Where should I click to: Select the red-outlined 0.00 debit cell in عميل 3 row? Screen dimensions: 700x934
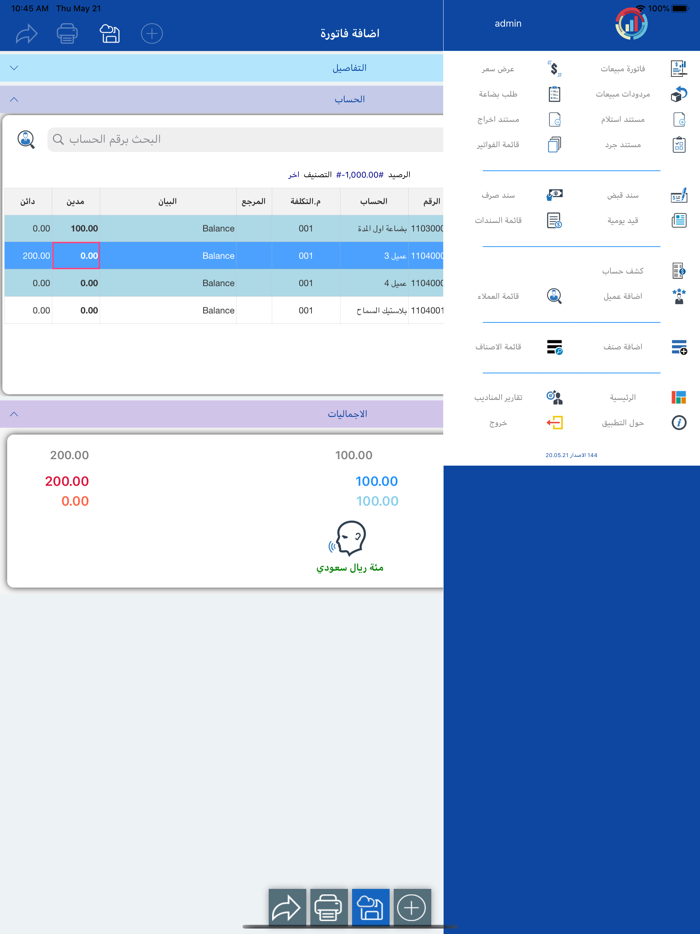tap(76, 256)
